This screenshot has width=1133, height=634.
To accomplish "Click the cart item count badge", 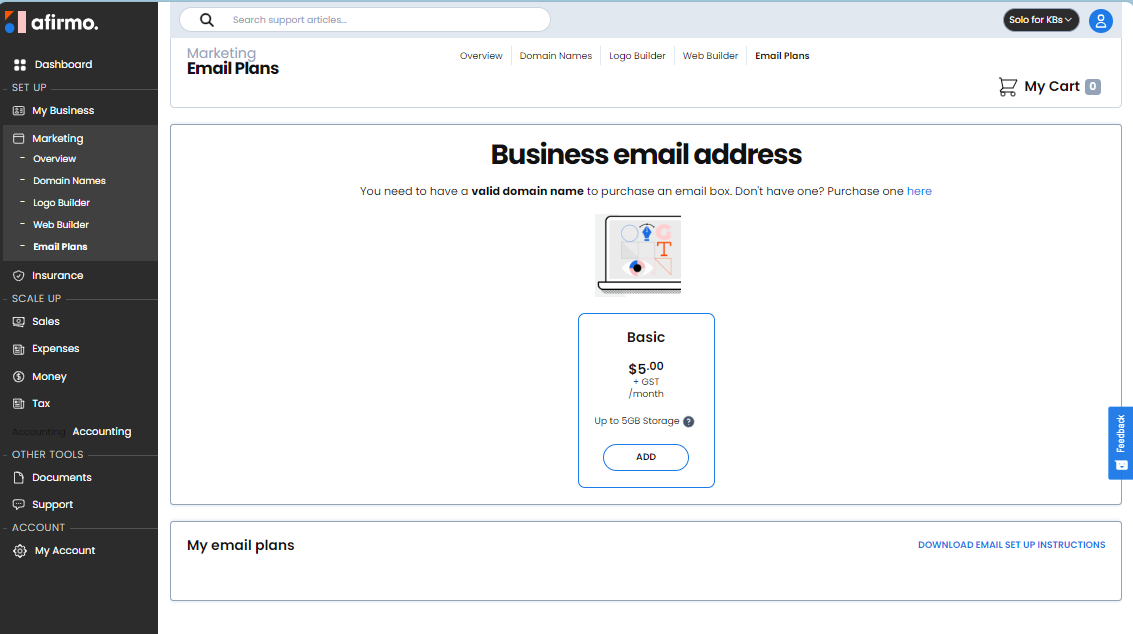I will click(1093, 87).
